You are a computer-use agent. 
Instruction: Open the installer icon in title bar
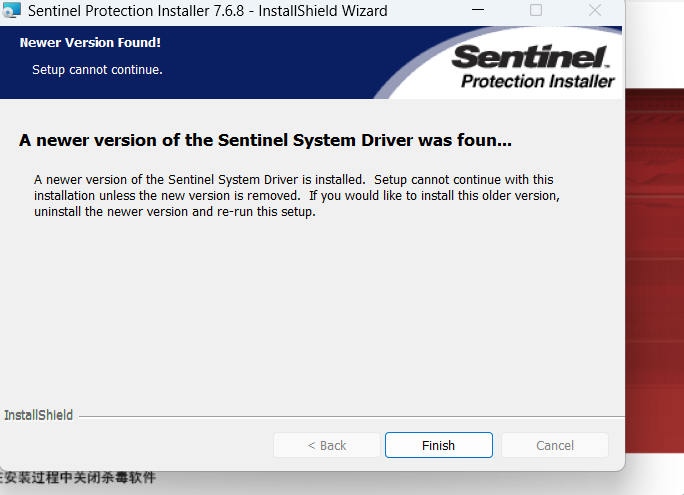click(12, 11)
